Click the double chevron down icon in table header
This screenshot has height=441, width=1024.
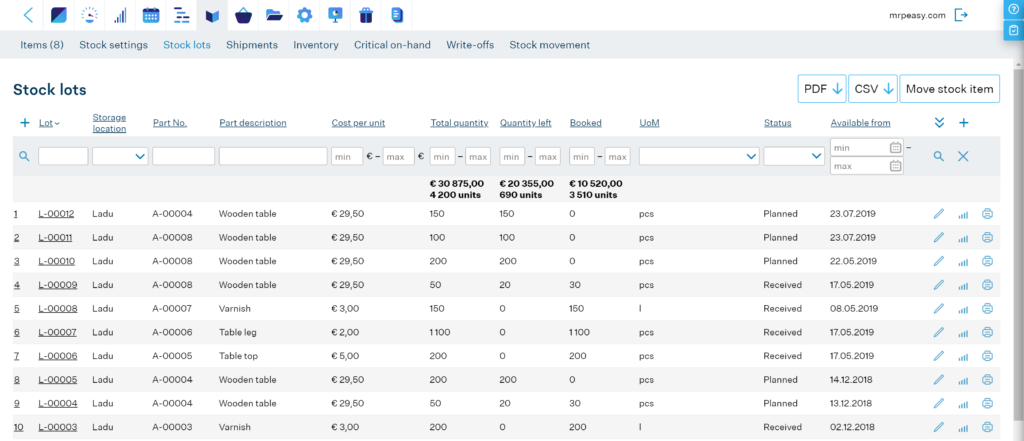pyautogui.click(x=939, y=123)
